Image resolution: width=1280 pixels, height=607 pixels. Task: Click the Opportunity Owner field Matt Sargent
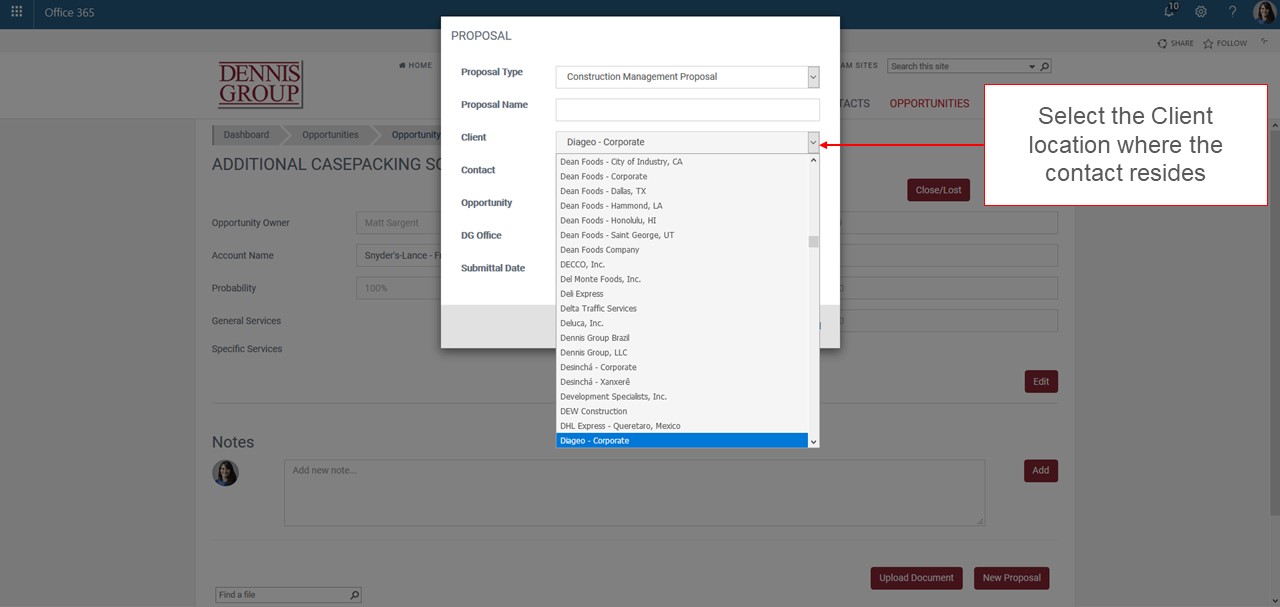tap(398, 223)
